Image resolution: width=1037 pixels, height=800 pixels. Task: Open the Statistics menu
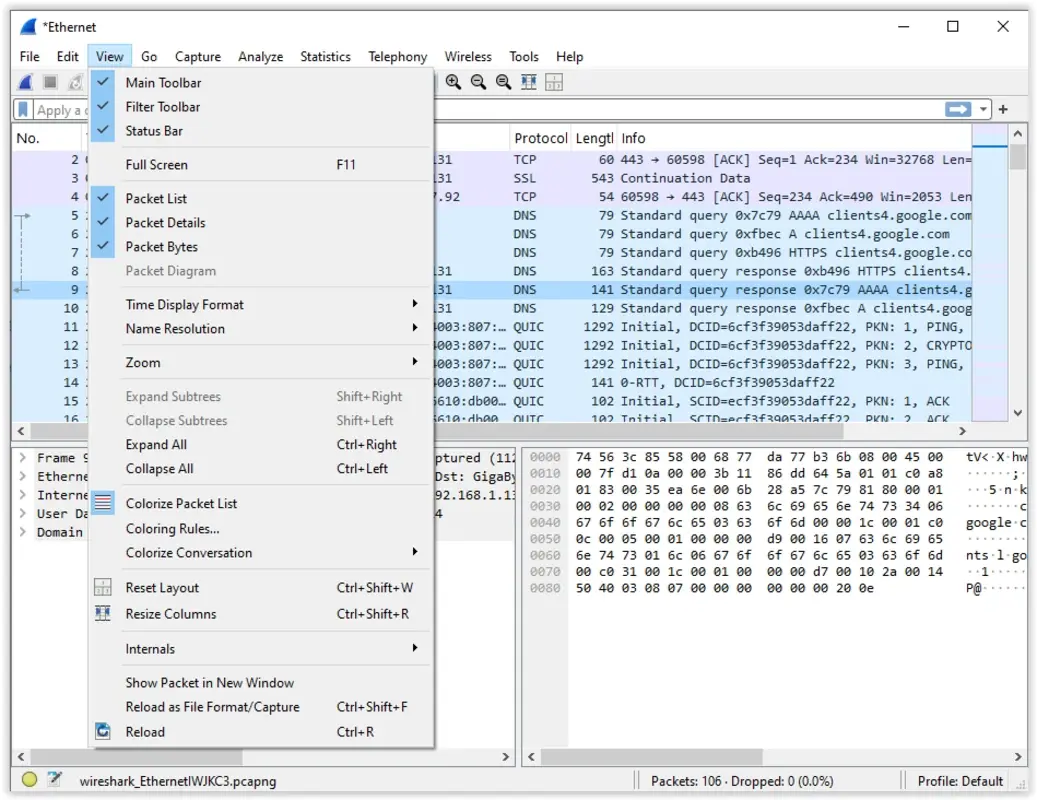pos(325,56)
